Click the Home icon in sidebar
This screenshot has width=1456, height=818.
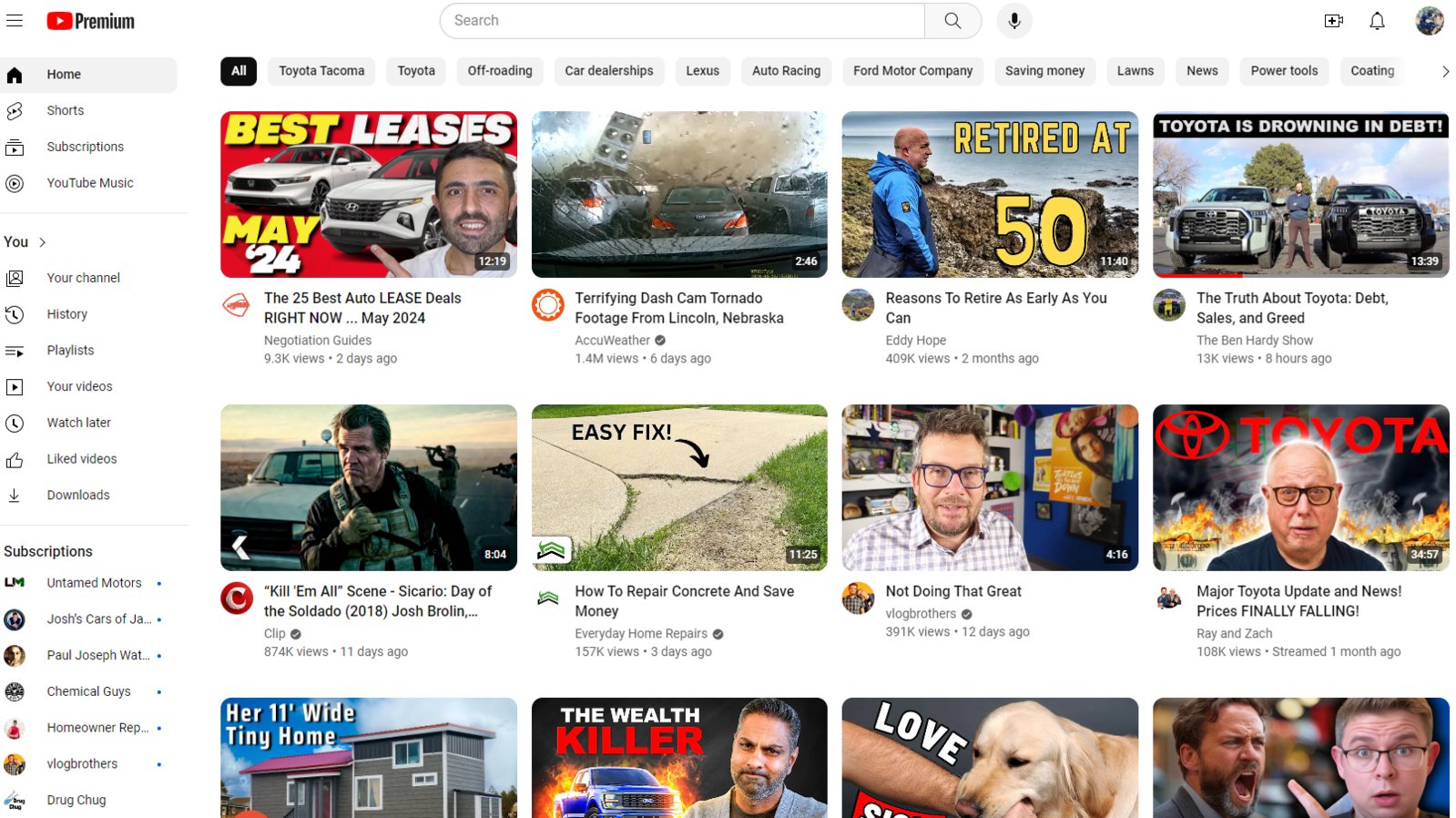tap(15, 75)
